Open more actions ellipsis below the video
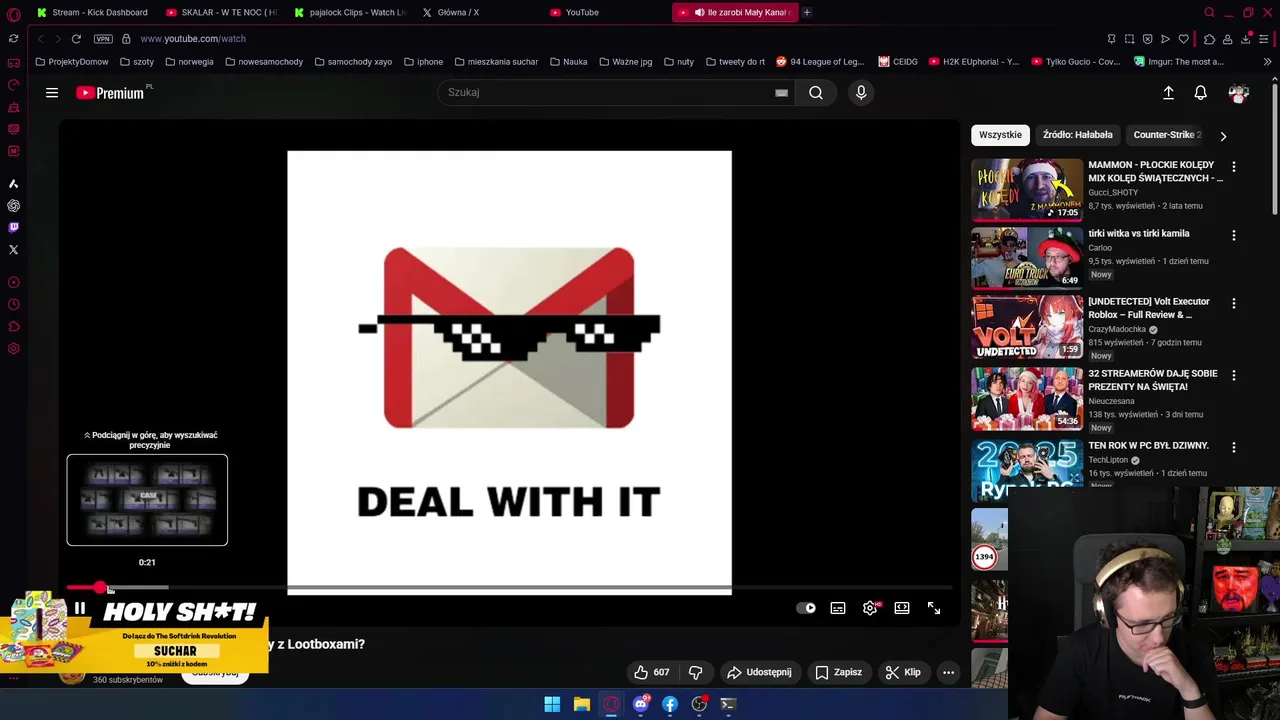Screen dimensions: 1280x720 (948, 672)
